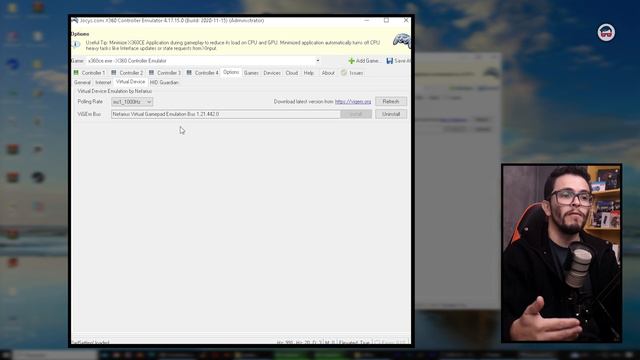Image resolution: width=640 pixels, height=360 pixels.
Task: Switch to the Devices tab
Action: (272, 73)
